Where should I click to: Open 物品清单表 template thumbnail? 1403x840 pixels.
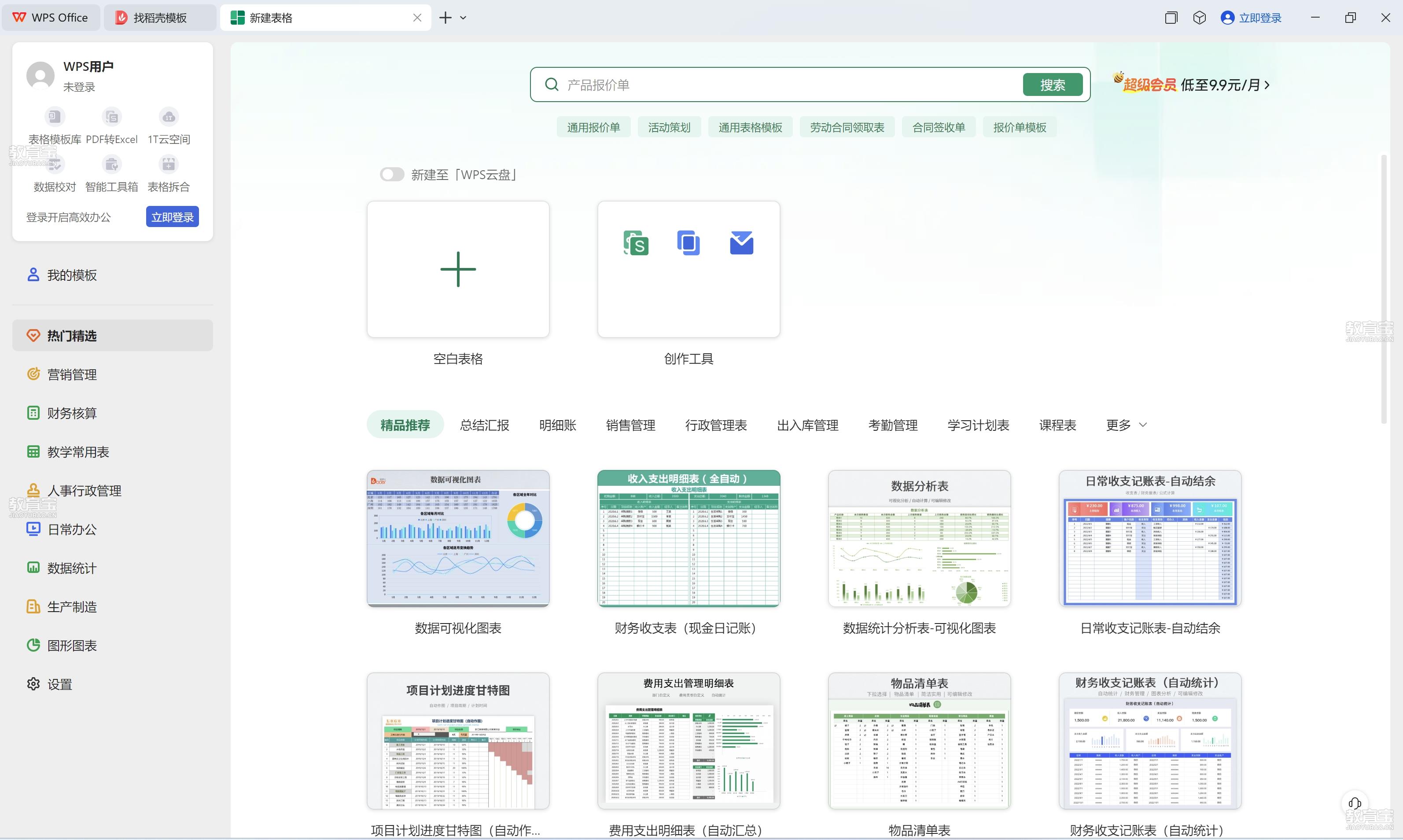pyautogui.click(x=920, y=741)
